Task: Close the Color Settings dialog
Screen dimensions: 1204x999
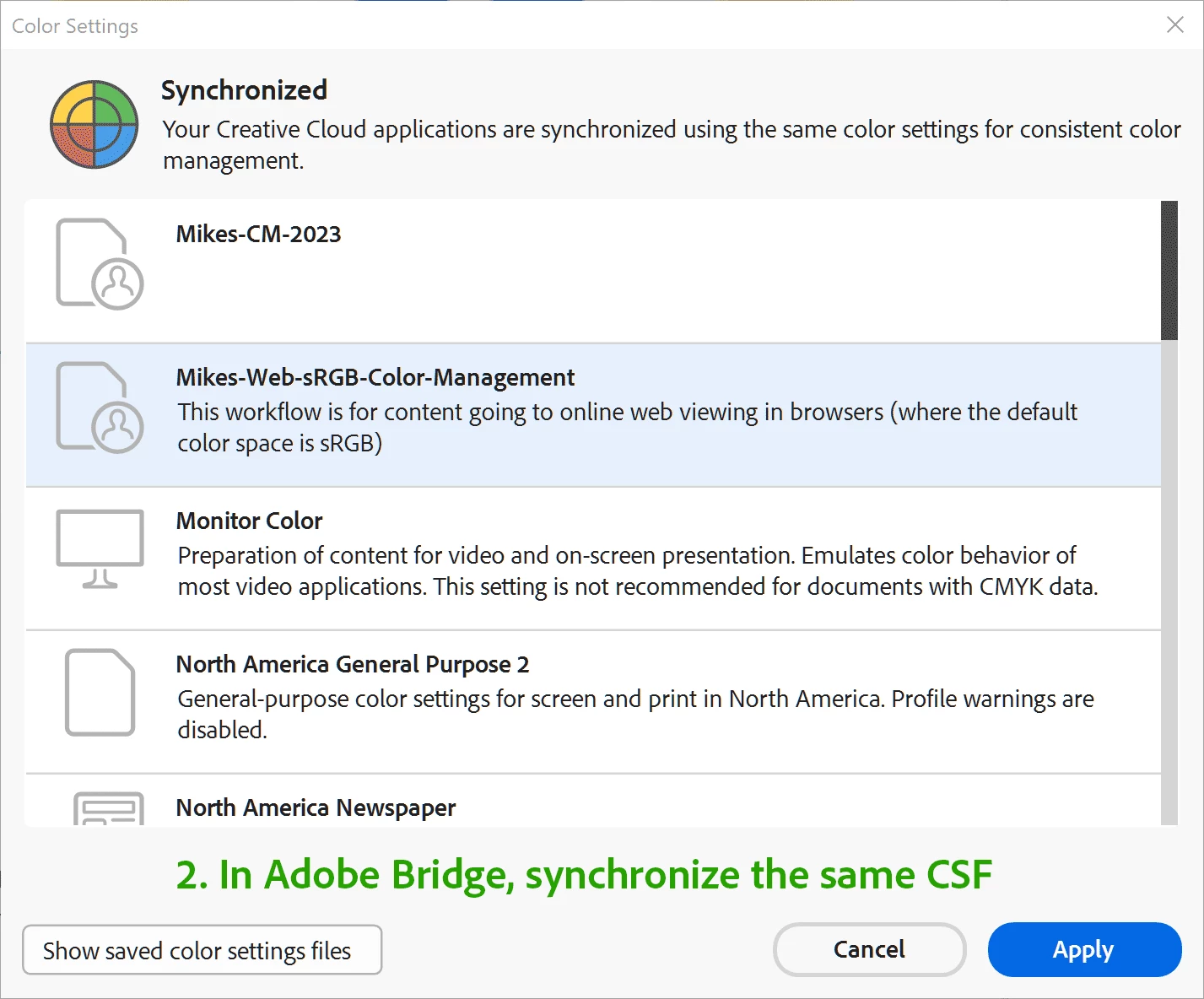Action: [x=1174, y=25]
